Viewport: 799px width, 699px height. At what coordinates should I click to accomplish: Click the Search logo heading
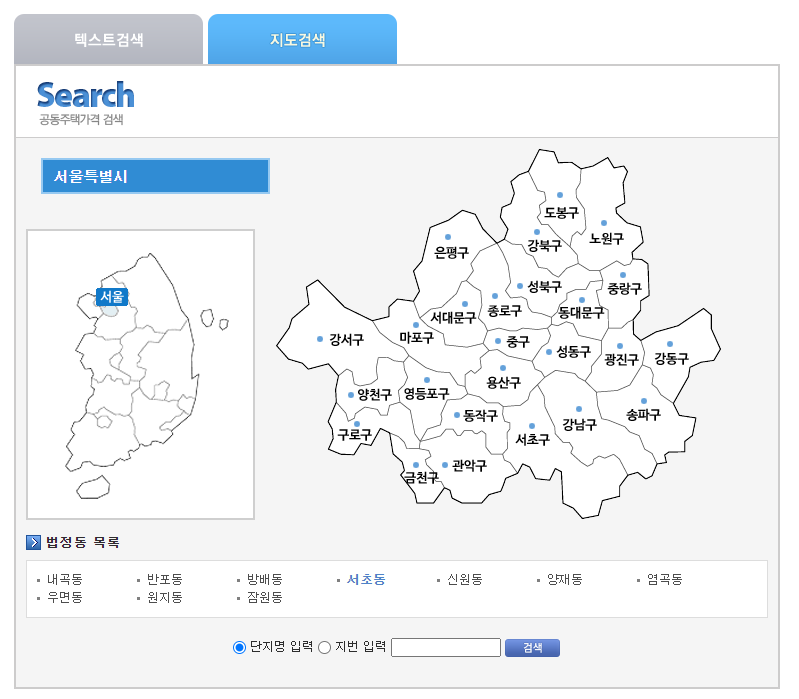click(85, 95)
